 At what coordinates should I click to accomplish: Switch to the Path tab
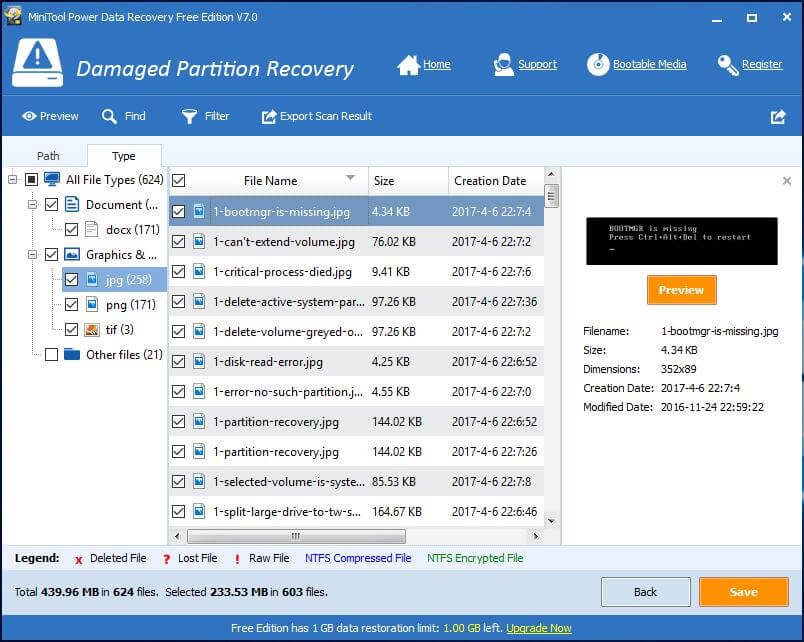(48, 156)
